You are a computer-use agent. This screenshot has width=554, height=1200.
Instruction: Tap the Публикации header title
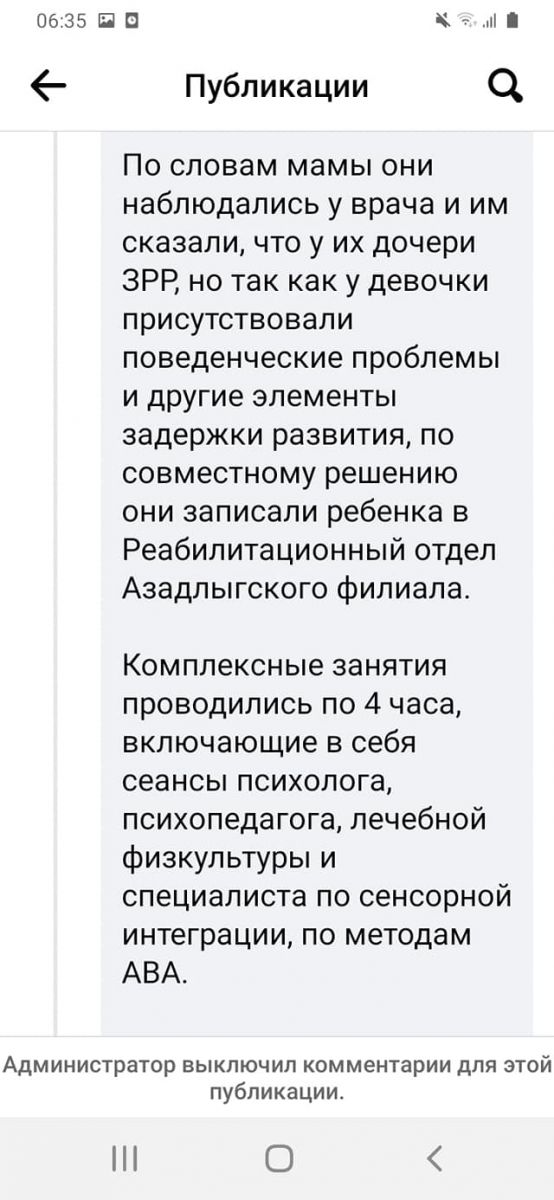(x=277, y=88)
